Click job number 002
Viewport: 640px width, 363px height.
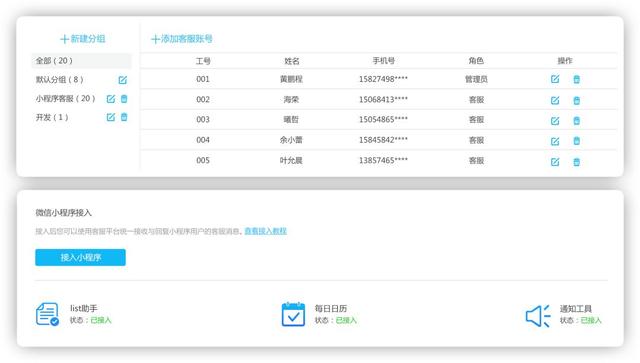203,99
